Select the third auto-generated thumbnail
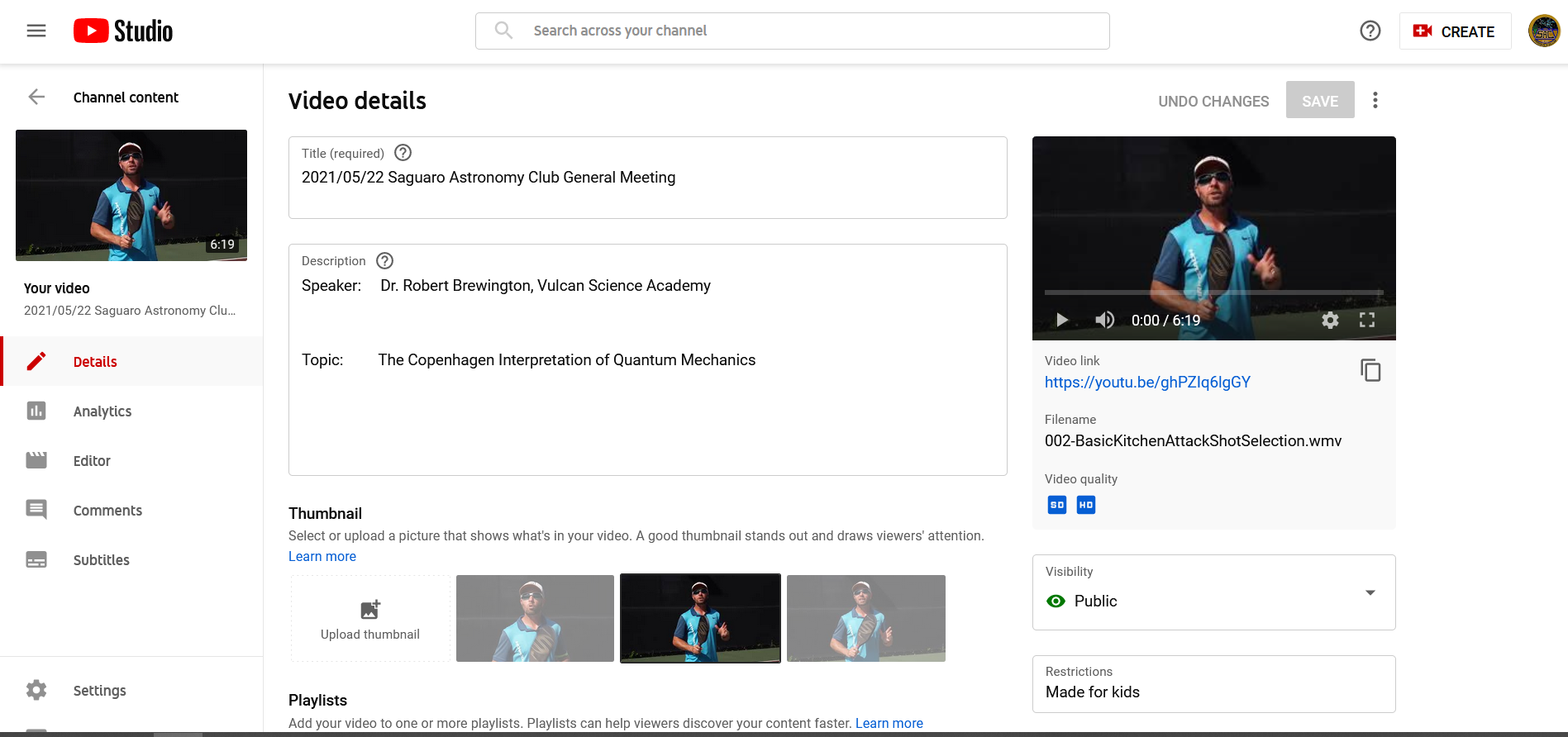The image size is (1568, 737). pos(866,618)
